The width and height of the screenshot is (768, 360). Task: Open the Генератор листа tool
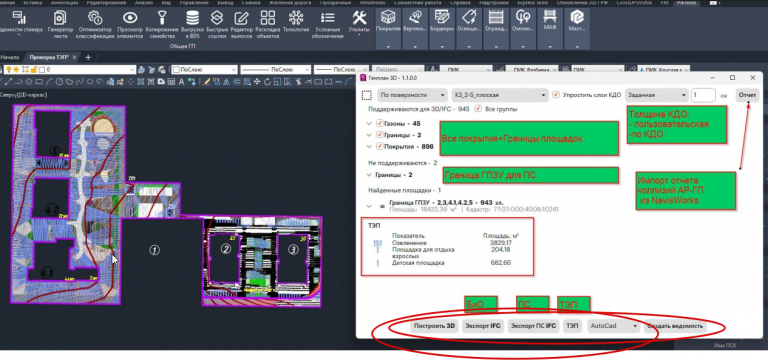click(x=60, y=24)
